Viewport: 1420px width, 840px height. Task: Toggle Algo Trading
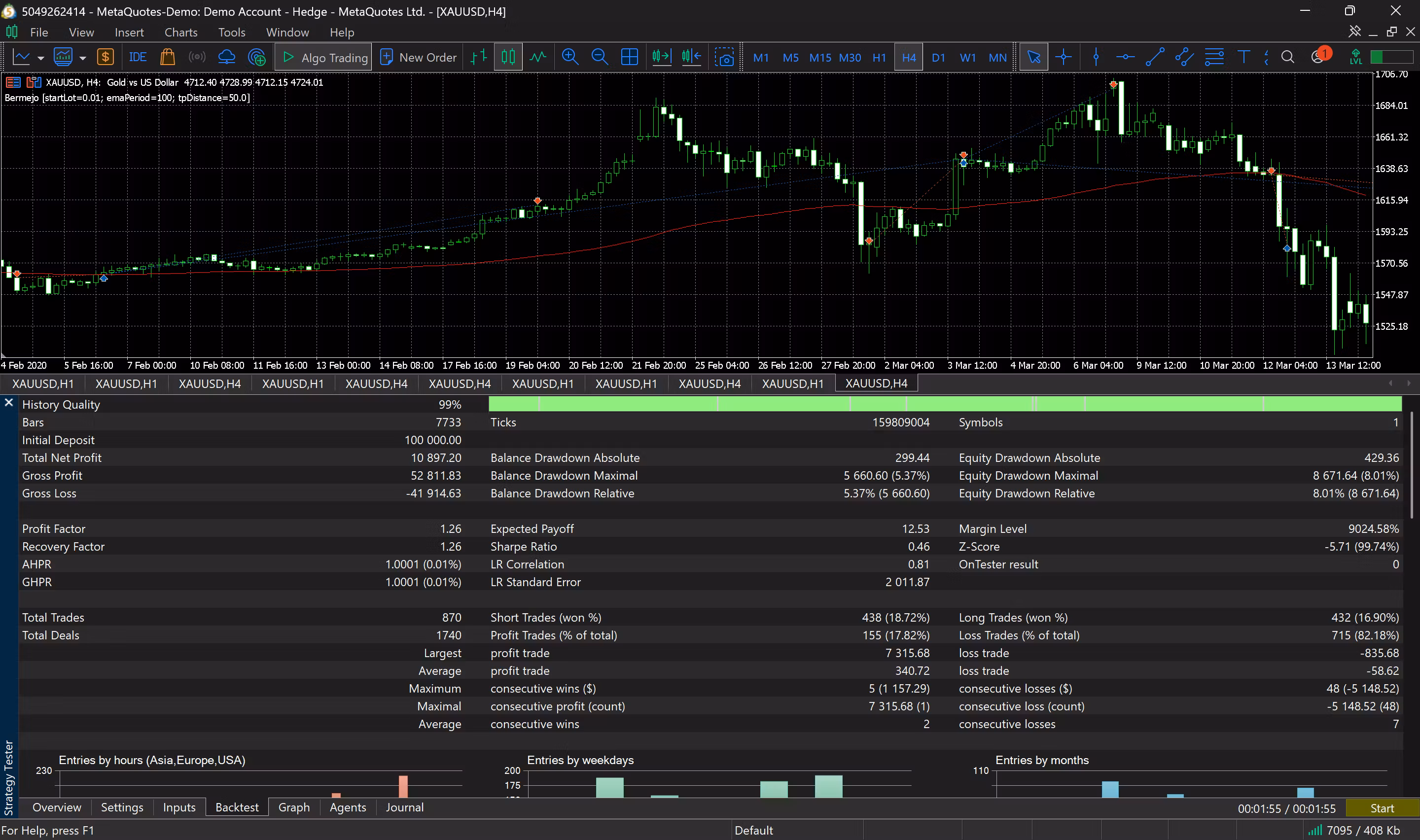pyautogui.click(x=324, y=57)
